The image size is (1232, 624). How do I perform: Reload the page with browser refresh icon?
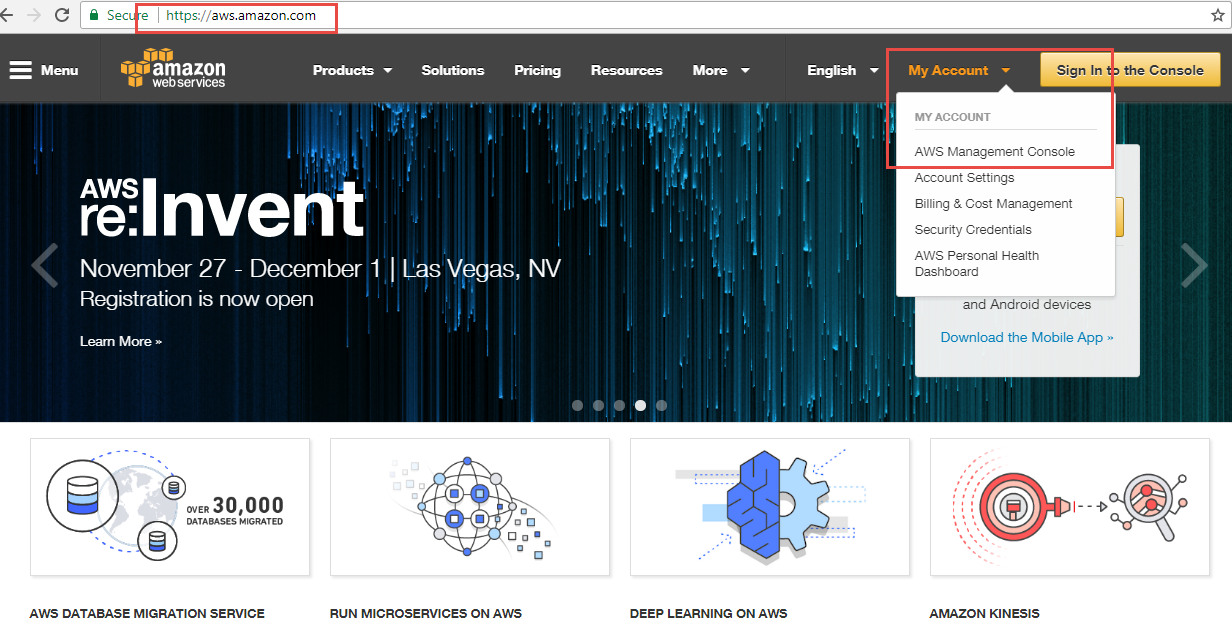pyautogui.click(x=62, y=15)
